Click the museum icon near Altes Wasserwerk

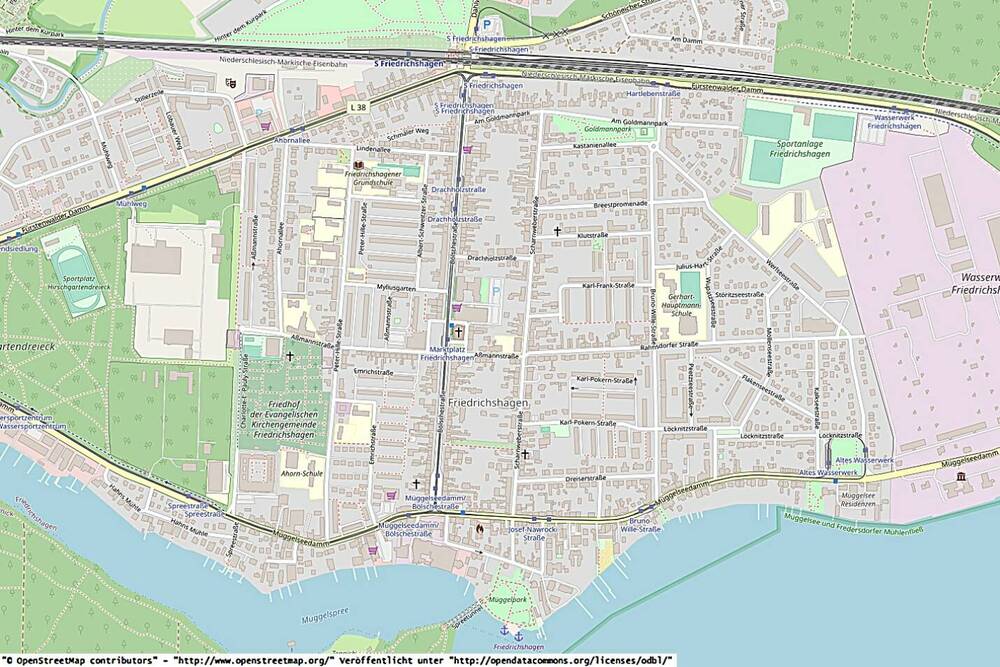(x=961, y=477)
